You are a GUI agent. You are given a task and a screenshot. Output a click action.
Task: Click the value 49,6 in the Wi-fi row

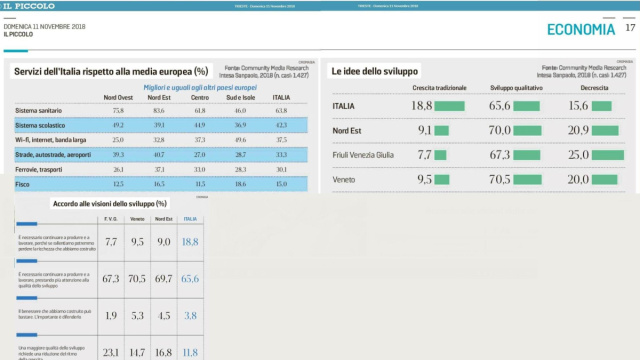click(x=240, y=140)
